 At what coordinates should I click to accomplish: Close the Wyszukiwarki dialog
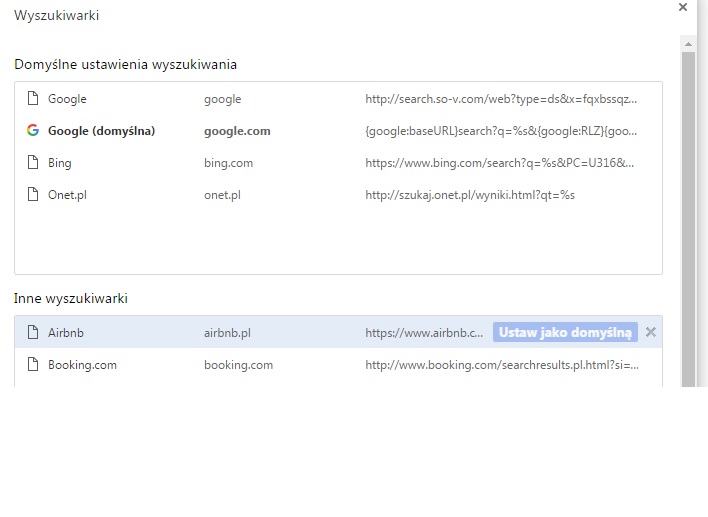(x=683, y=7)
